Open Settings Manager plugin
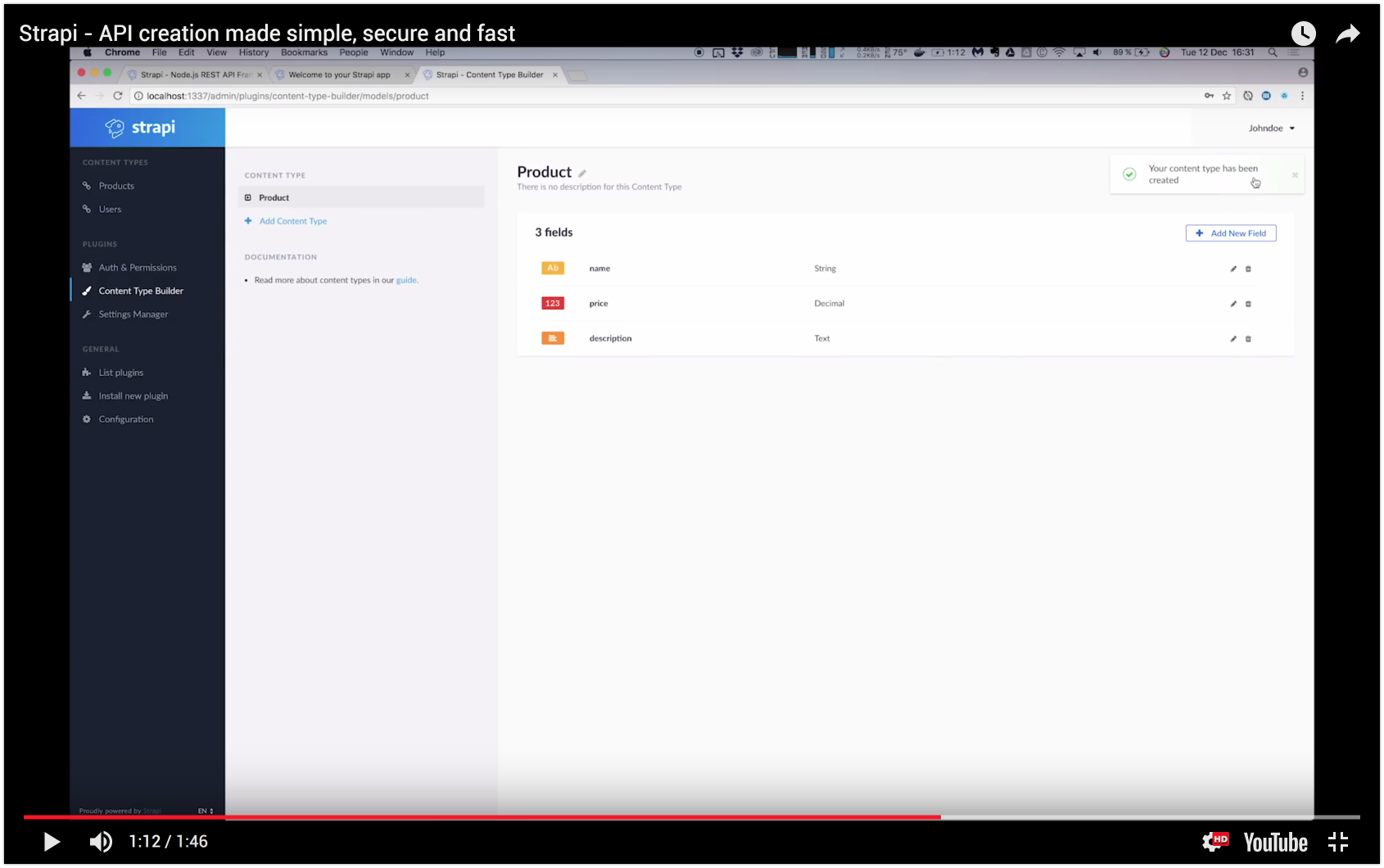 click(x=133, y=314)
